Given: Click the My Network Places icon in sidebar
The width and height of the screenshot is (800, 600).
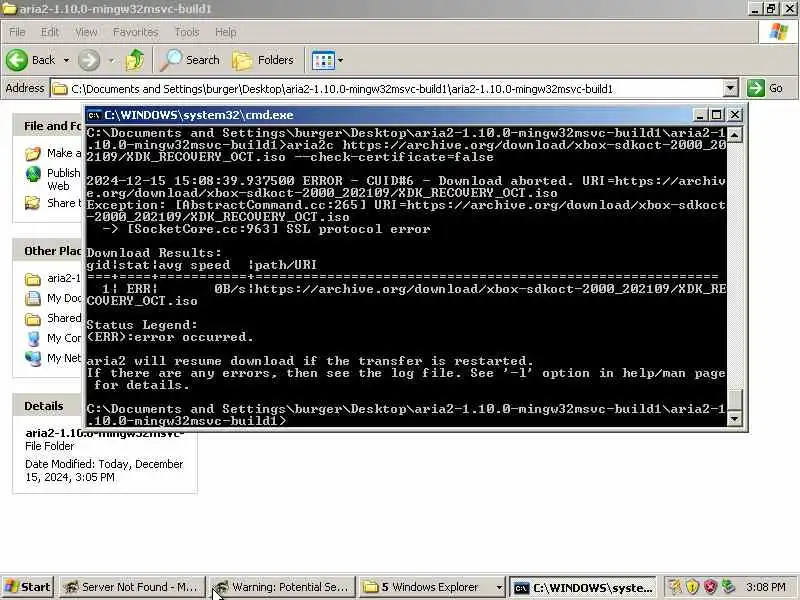Looking at the screenshot, I should (x=33, y=358).
